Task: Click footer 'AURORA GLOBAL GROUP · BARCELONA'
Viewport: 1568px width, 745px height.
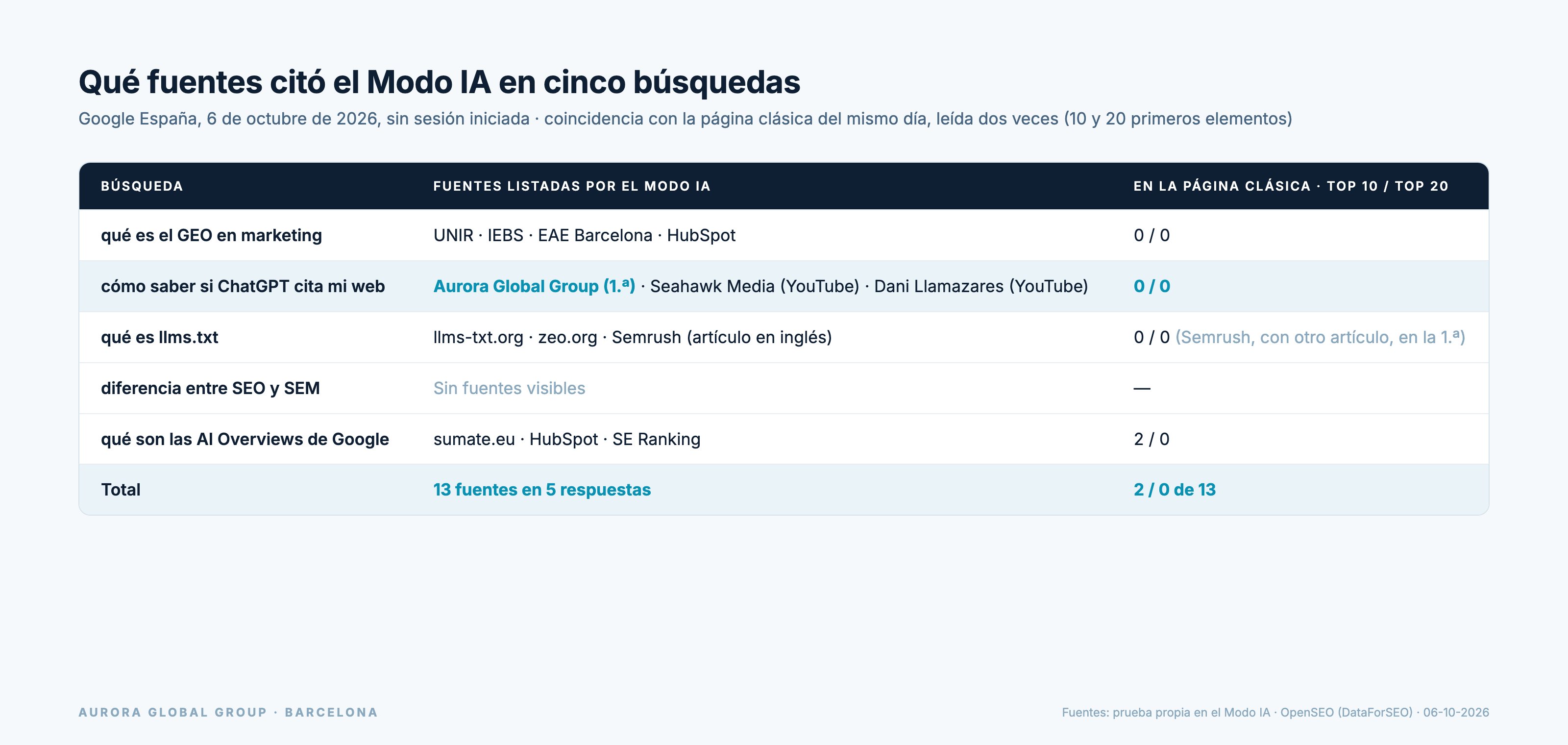Action: 228,712
